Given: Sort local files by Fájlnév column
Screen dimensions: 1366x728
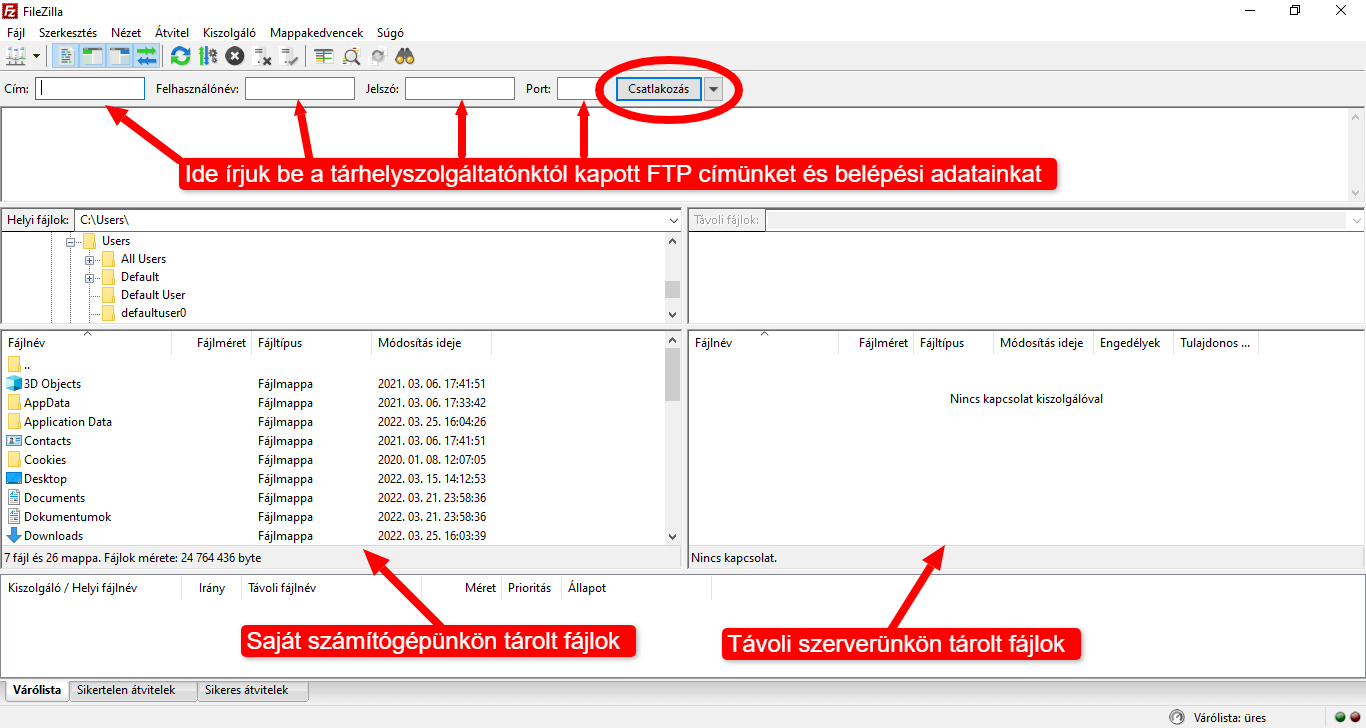Looking at the screenshot, I should (x=86, y=343).
